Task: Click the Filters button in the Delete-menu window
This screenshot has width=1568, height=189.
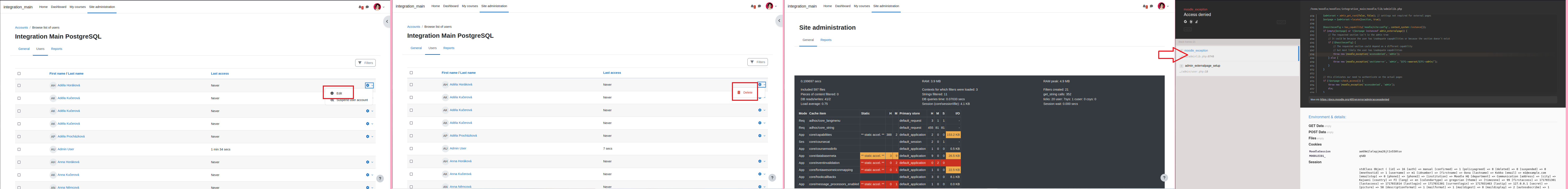Action: coord(757,62)
